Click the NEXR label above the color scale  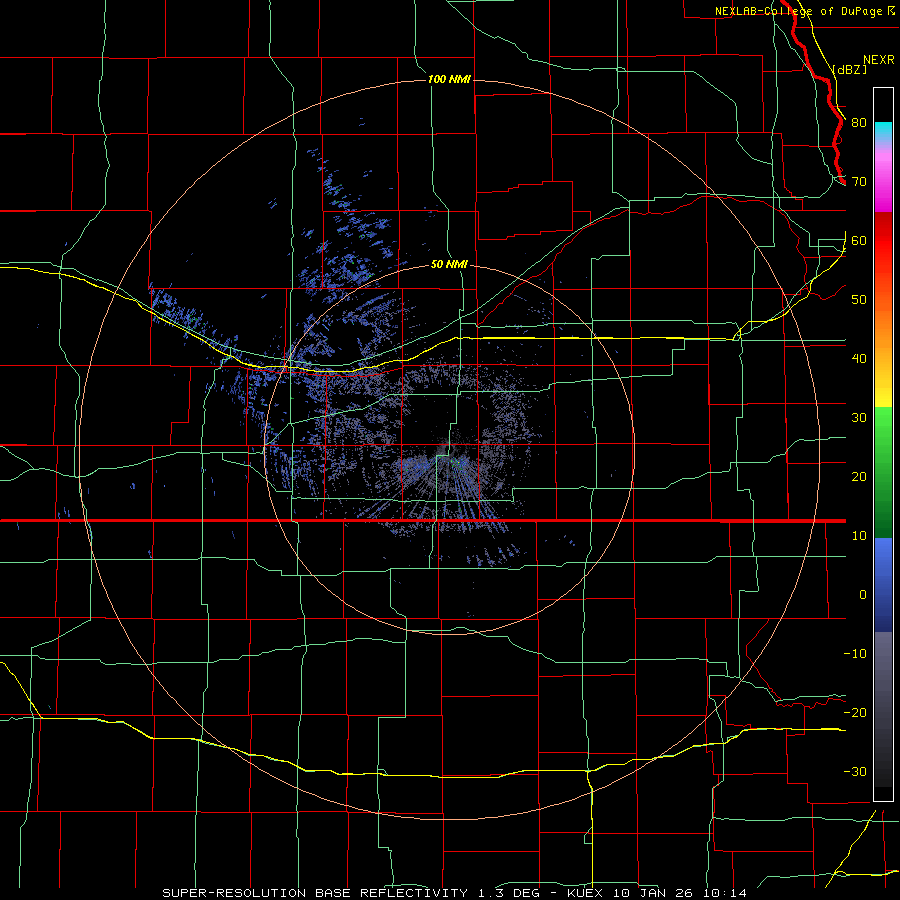[x=879, y=60]
